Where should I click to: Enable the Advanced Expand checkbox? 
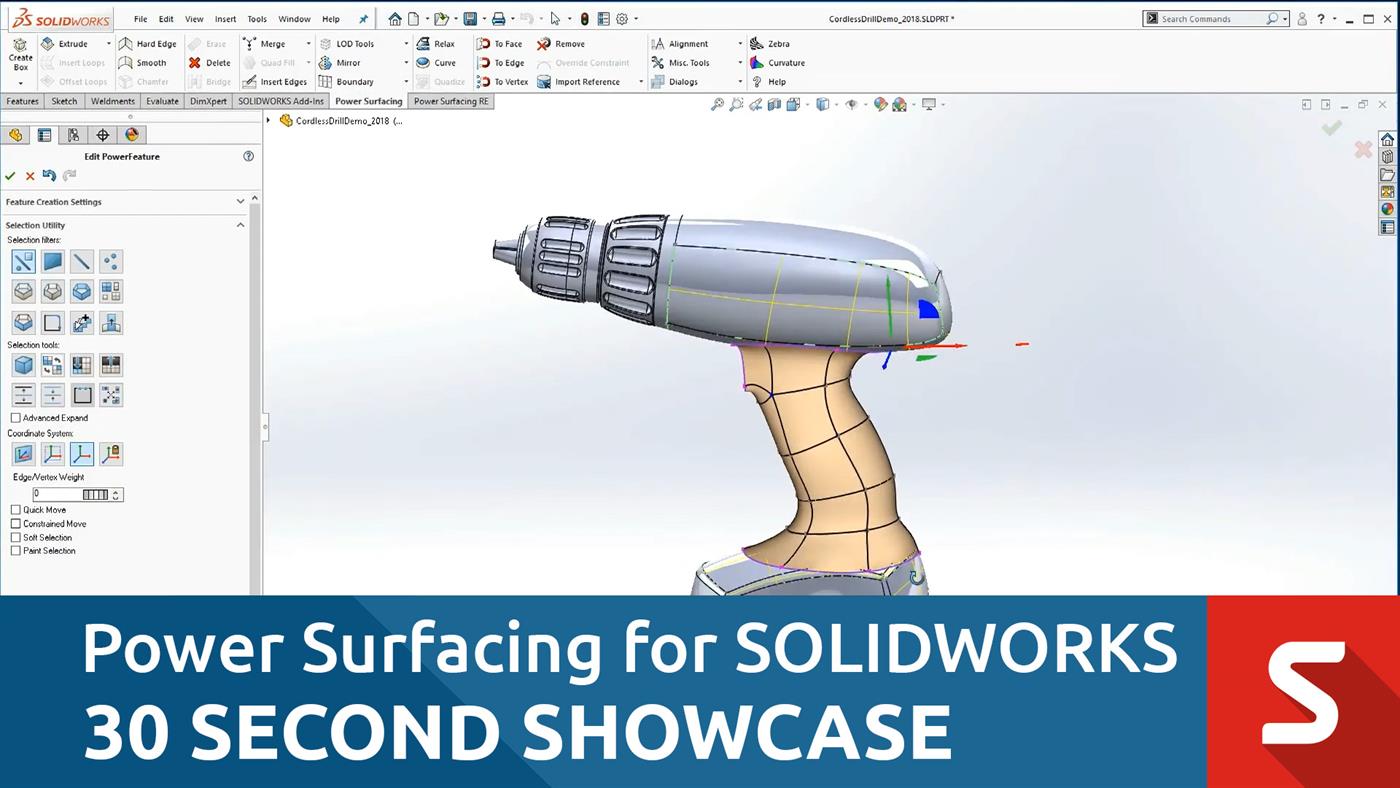pos(16,418)
